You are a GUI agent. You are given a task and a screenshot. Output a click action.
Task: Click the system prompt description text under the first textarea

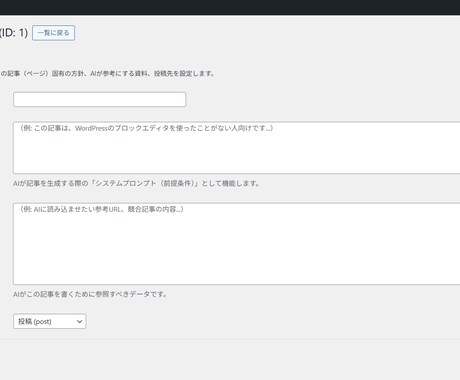[x=136, y=183]
